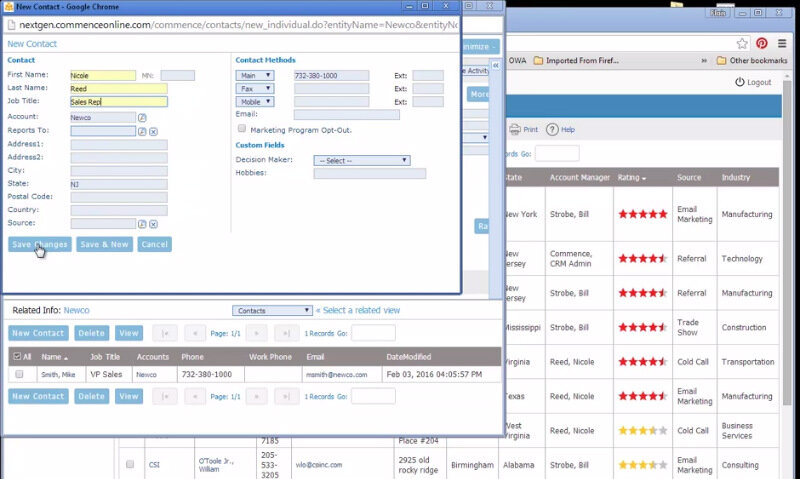Click the Save & New button
This screenshot has width=800, height=479.
(104, 244)
